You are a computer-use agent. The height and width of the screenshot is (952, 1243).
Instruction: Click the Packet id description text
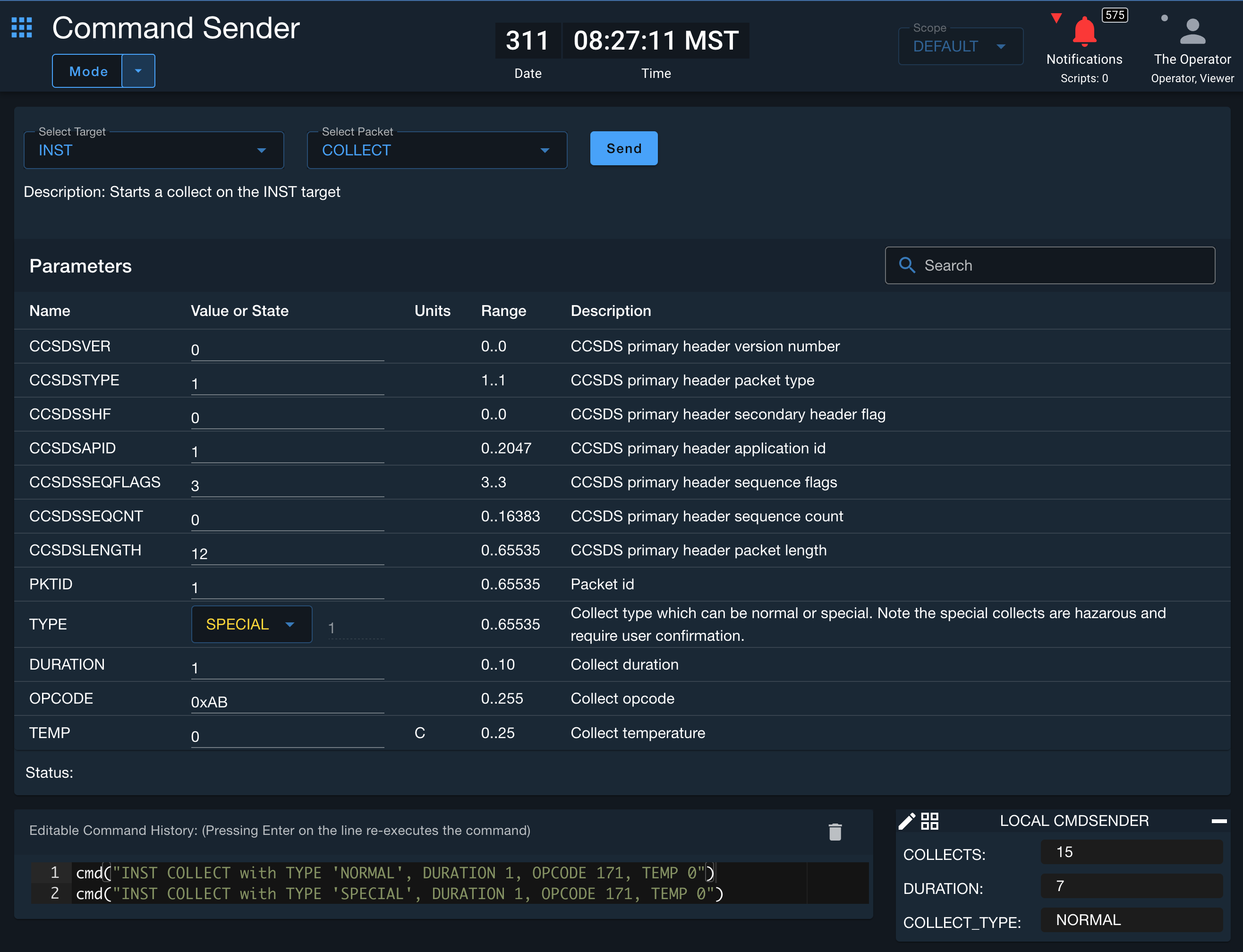tap(602, 584)
